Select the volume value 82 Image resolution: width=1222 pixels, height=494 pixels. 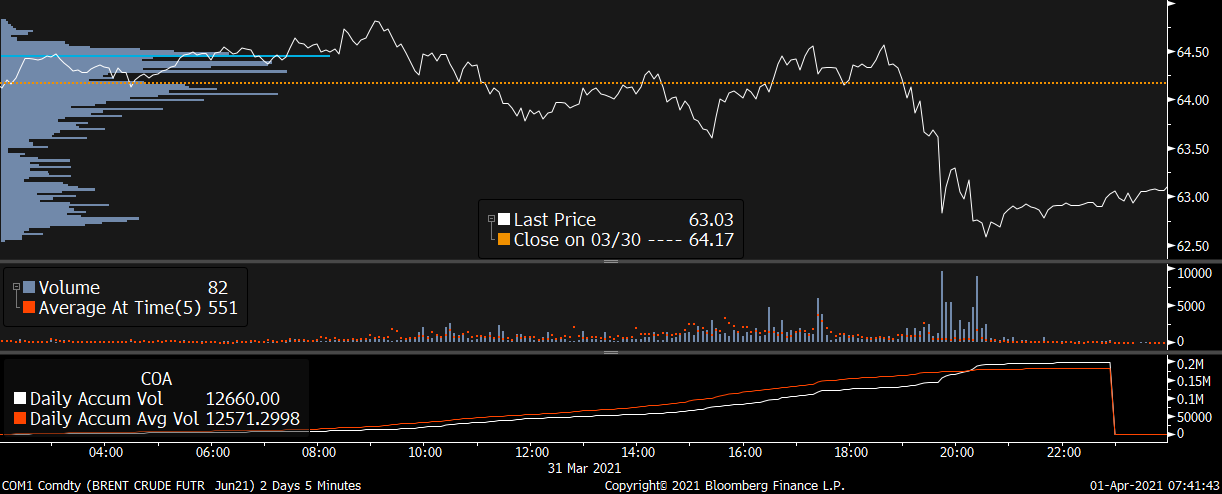tap(219, 288)
